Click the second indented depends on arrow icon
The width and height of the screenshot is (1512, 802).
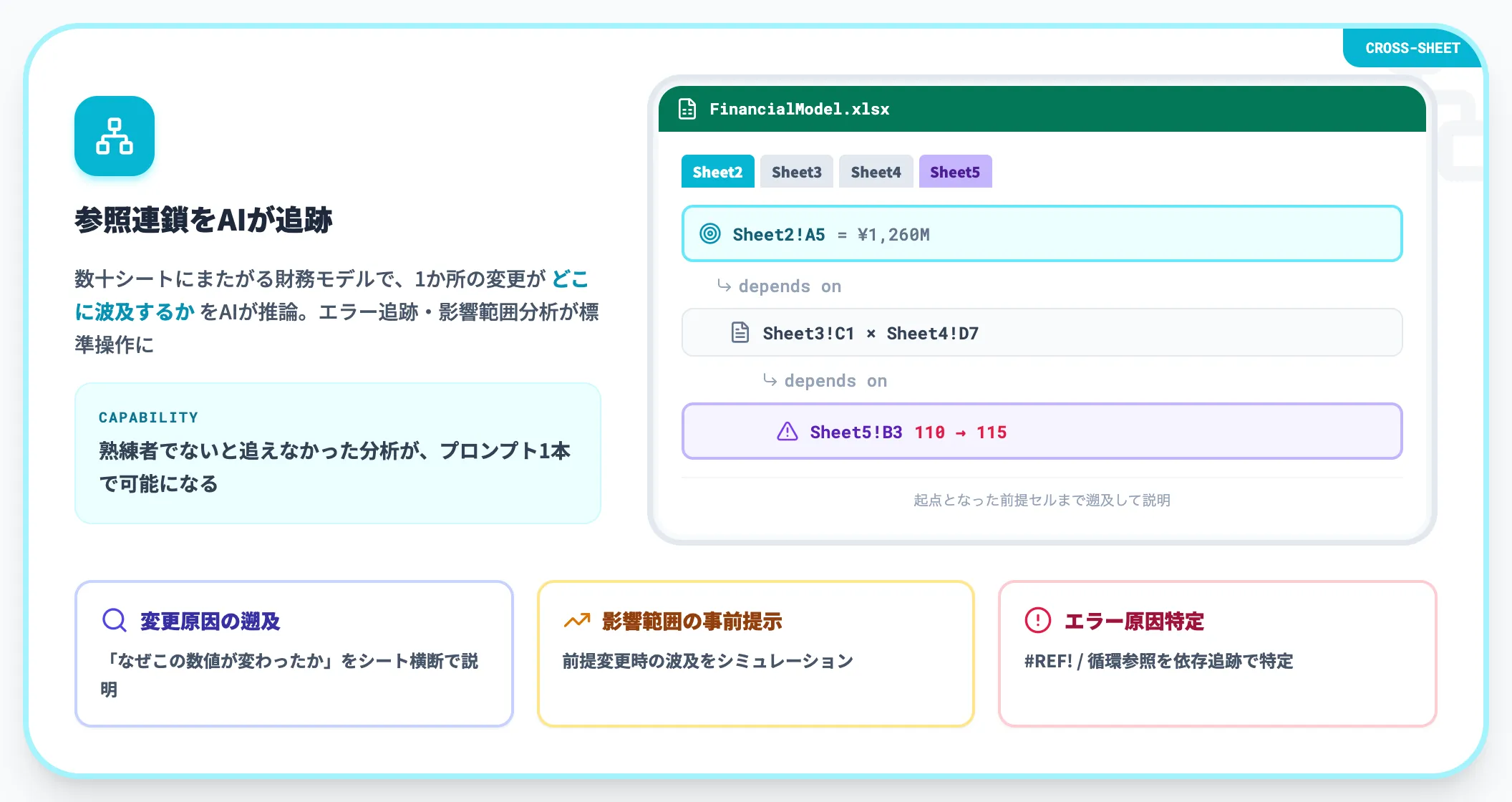(x=770, y=380)
